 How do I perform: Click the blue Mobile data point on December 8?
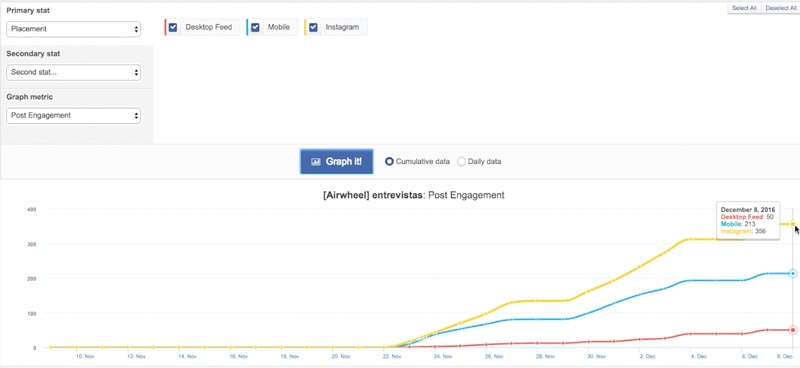(793, 274)
